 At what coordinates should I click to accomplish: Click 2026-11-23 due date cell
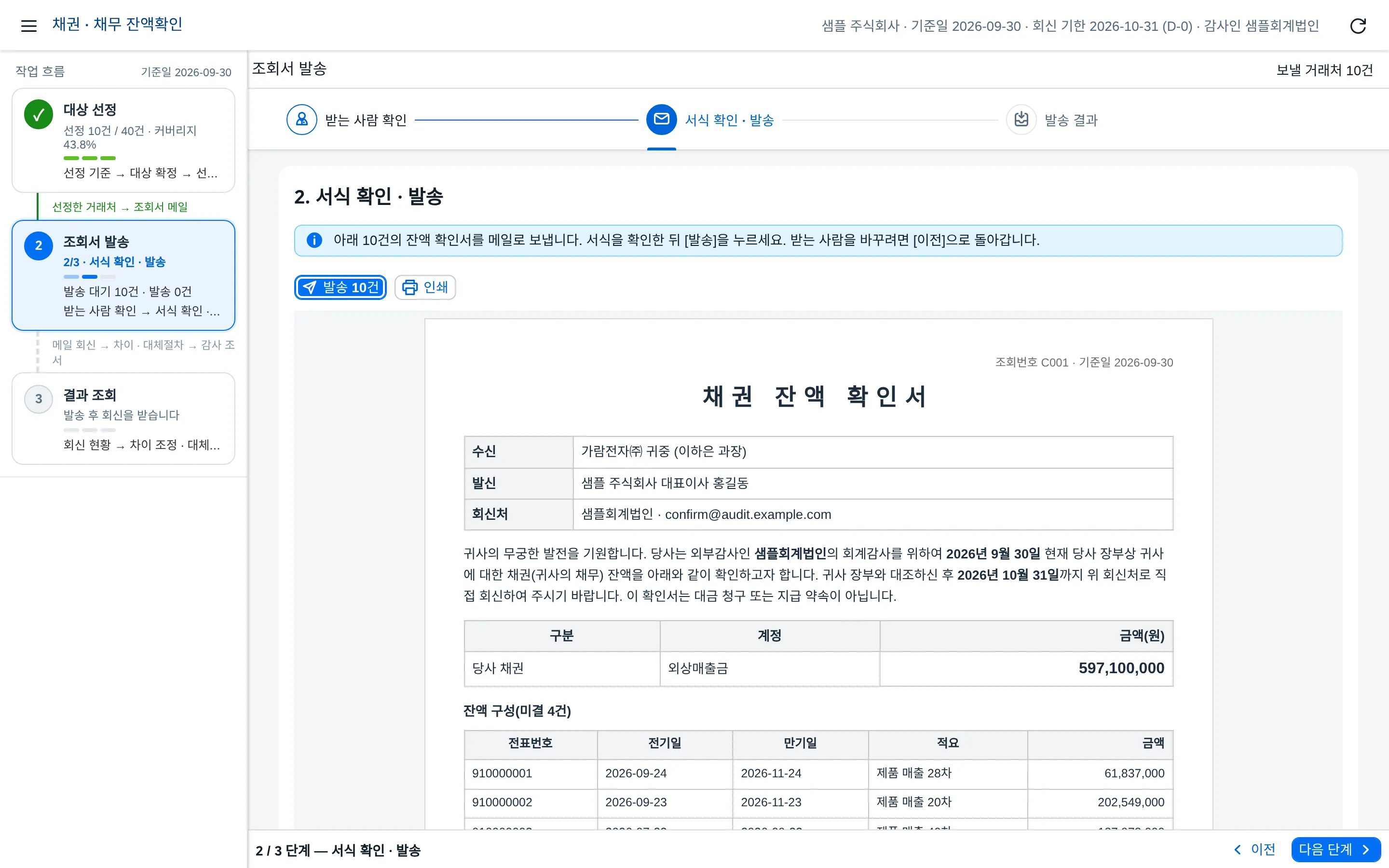(800, 802)
